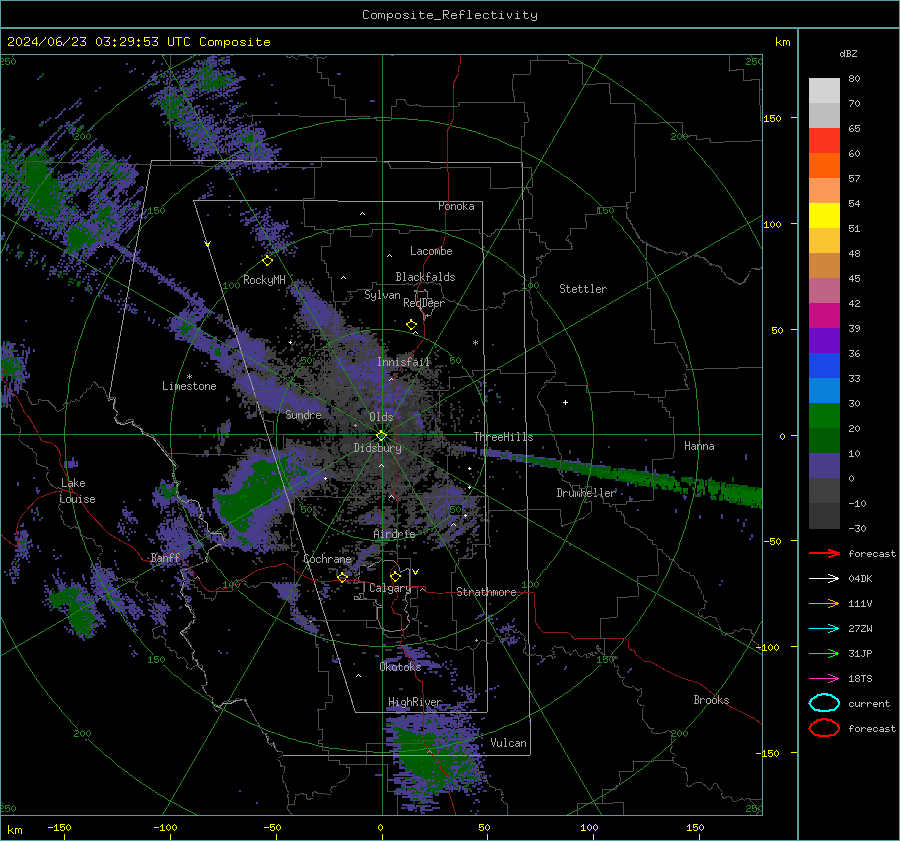Select the white 04DK arrow legend icon
Screen dimensions: 900x841
click(x=824, y=578)
